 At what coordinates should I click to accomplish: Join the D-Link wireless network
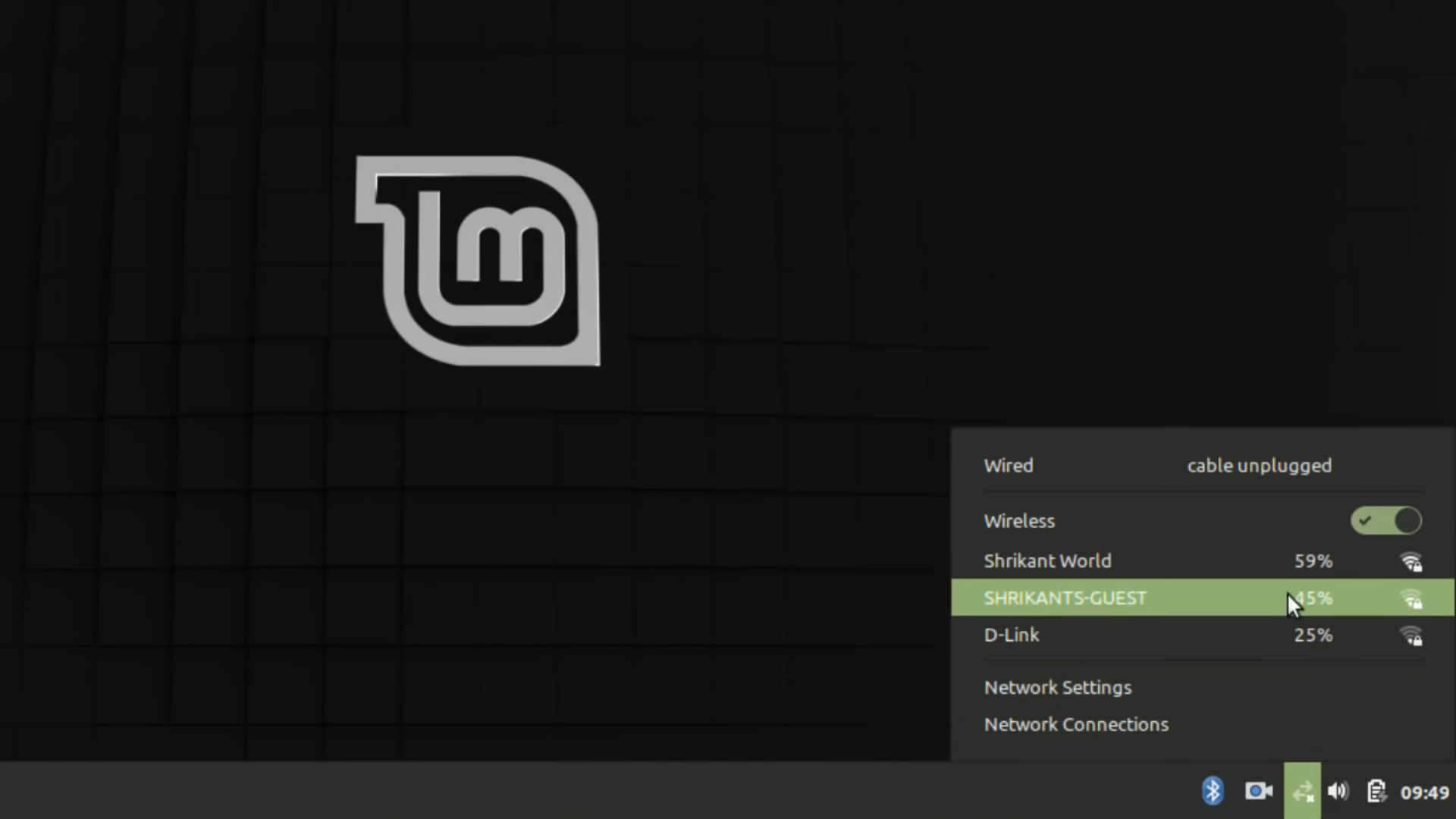pos(1012,635)
